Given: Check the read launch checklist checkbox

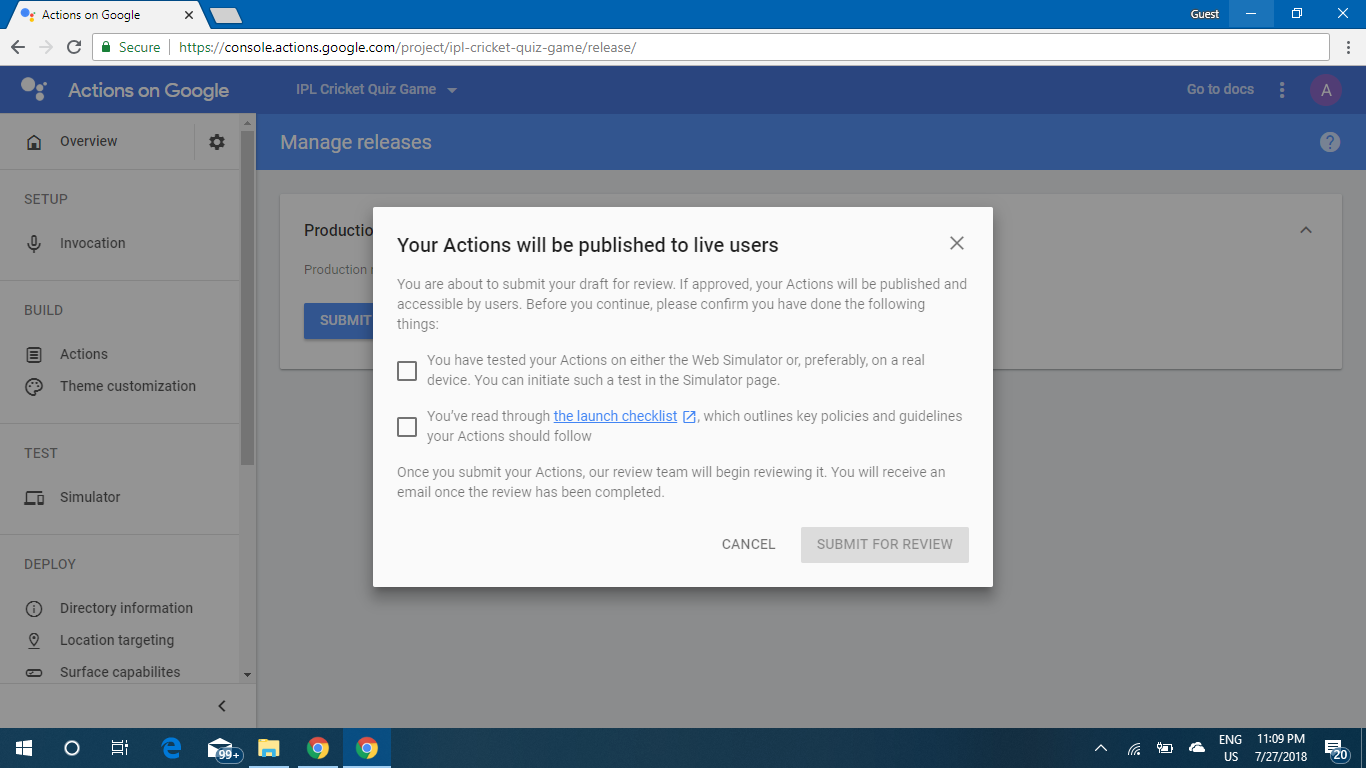Looking at the screenshot, I should point(407,427).
